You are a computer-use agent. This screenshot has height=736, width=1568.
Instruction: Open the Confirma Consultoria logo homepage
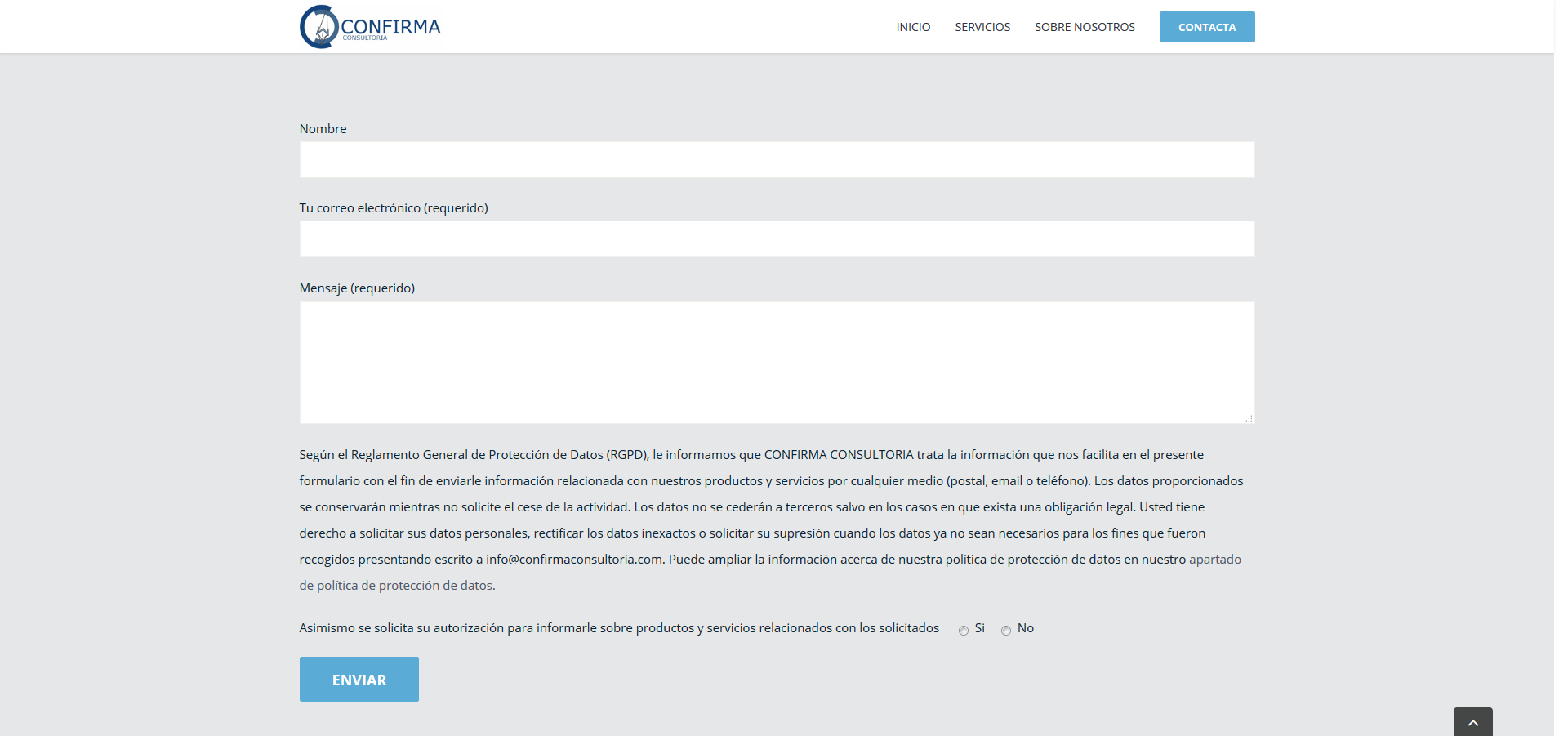(370, 27)
